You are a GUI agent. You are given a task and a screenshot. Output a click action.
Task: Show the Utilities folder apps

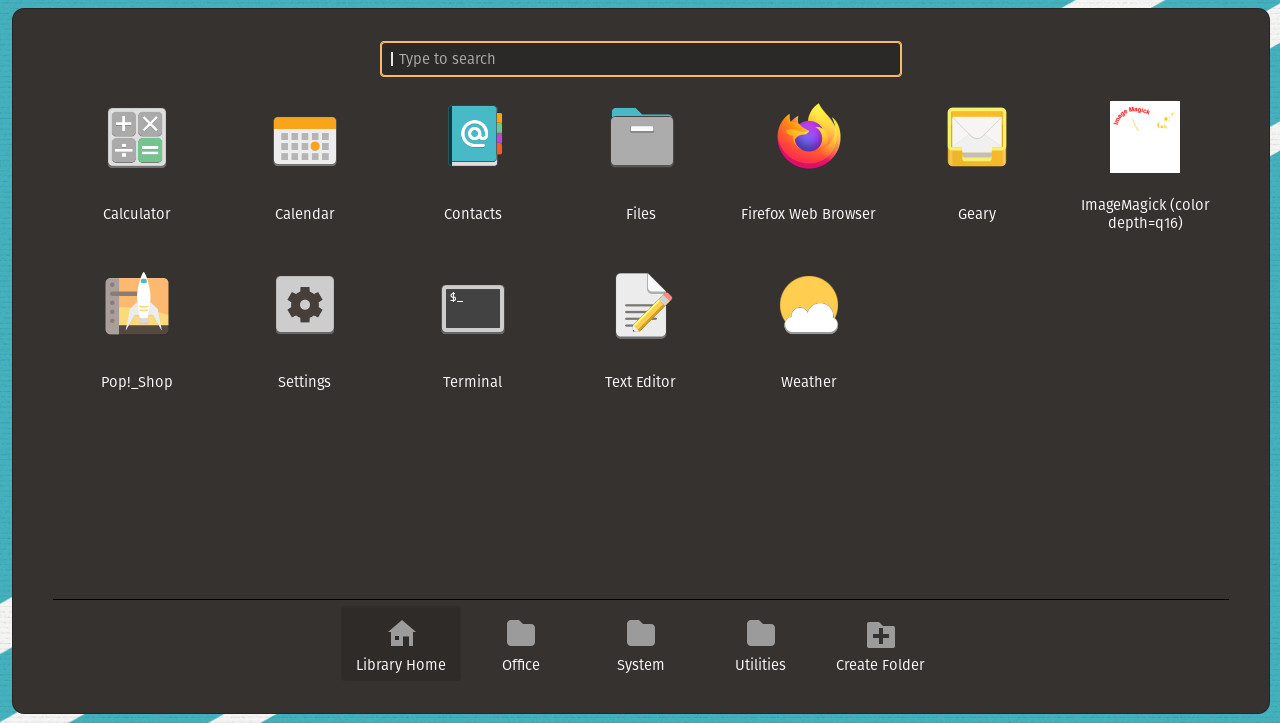pos(761,644)
